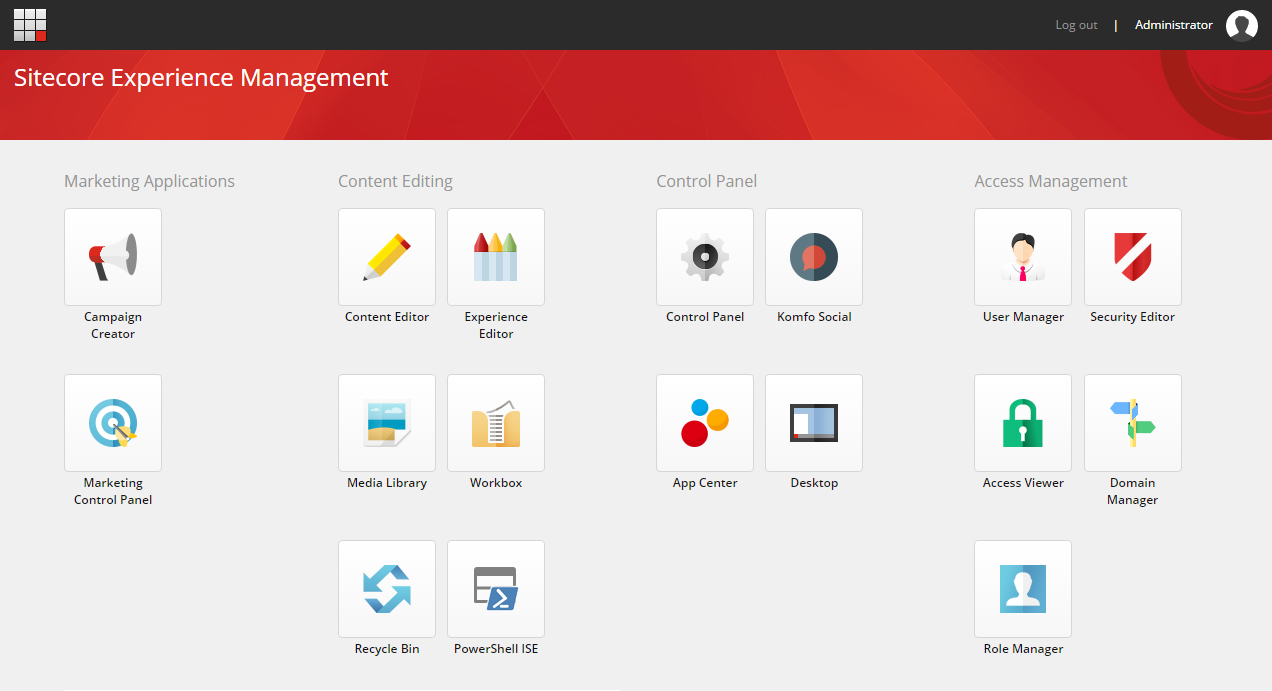This screenshot has height=691, width=1272.
Task: Open the User Manager person icon
Action: (x=1023, y=257)
